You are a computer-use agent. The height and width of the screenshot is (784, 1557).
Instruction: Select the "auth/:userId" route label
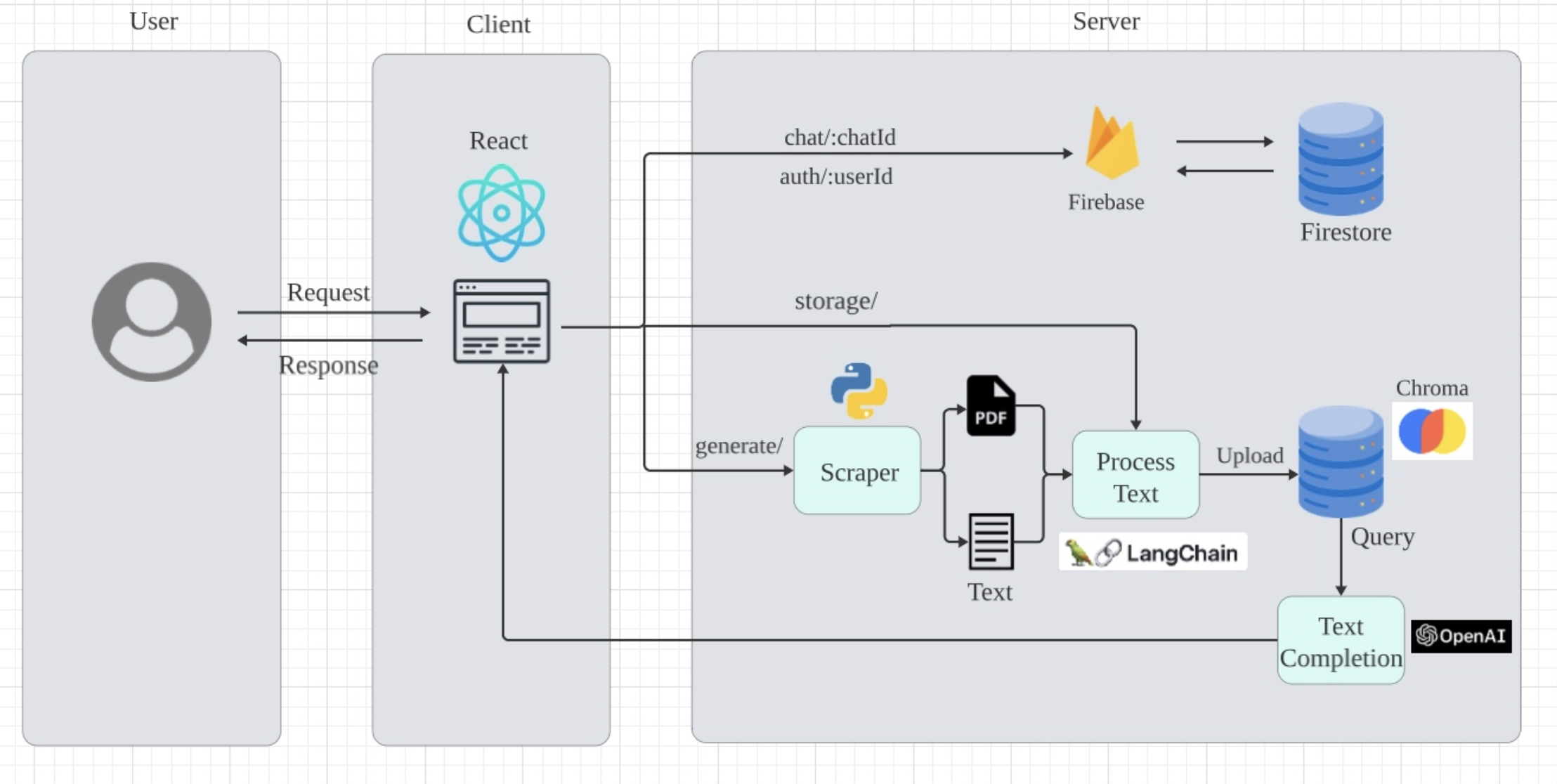[836, 176]
